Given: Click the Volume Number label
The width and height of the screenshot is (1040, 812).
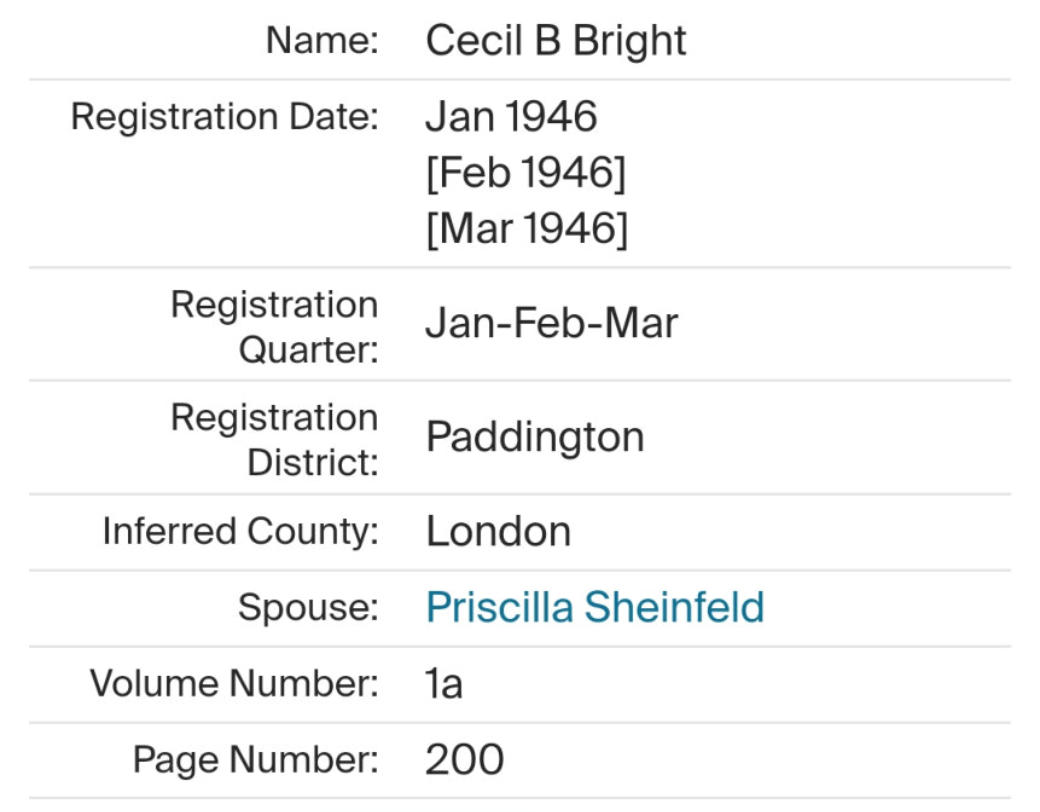Looking at the screenshot, I should (x=234, y=684).
